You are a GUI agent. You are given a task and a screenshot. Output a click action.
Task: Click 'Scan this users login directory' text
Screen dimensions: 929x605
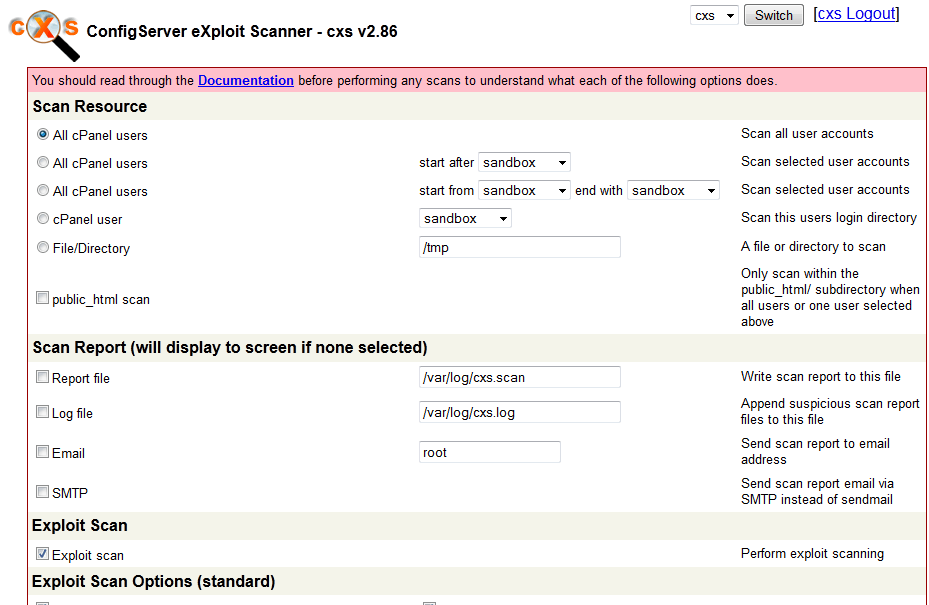pyautogui.click(x=829, y=217)
